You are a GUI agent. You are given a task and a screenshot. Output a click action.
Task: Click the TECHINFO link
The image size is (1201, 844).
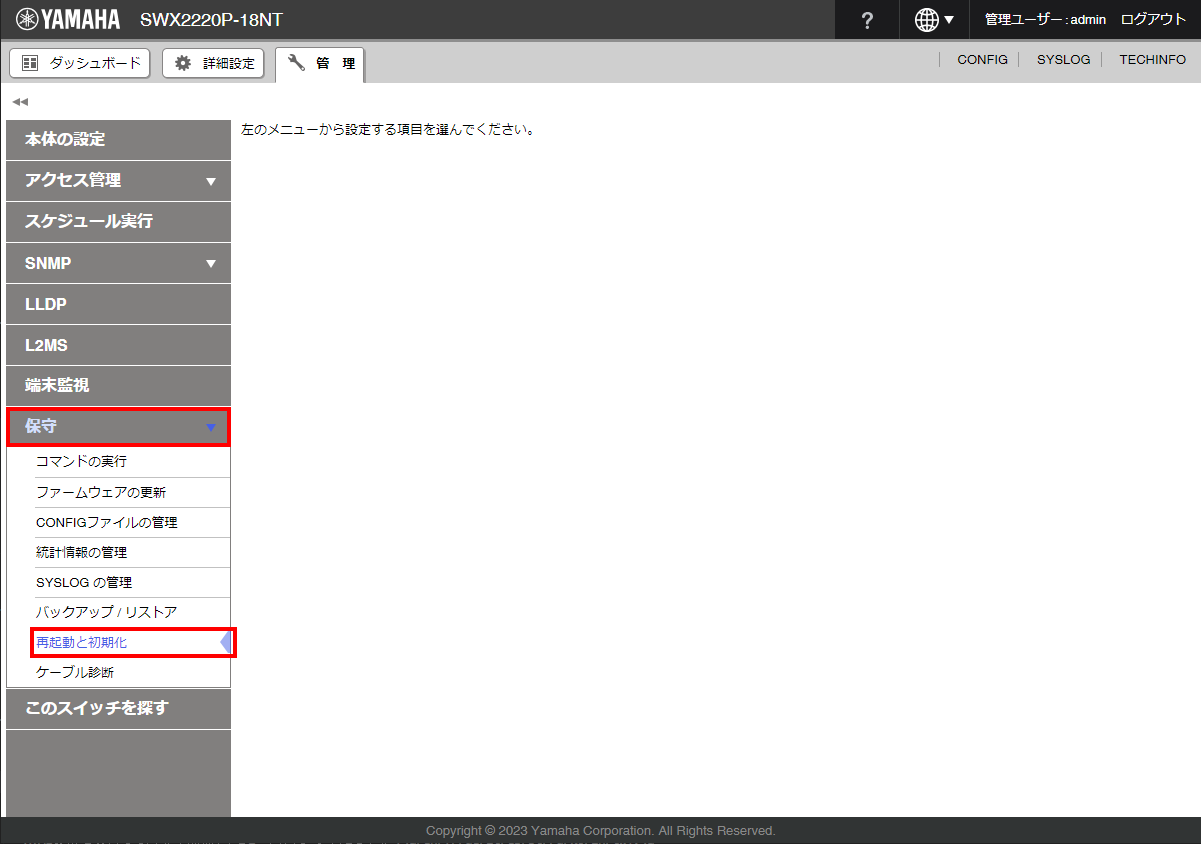(1152, 60)
